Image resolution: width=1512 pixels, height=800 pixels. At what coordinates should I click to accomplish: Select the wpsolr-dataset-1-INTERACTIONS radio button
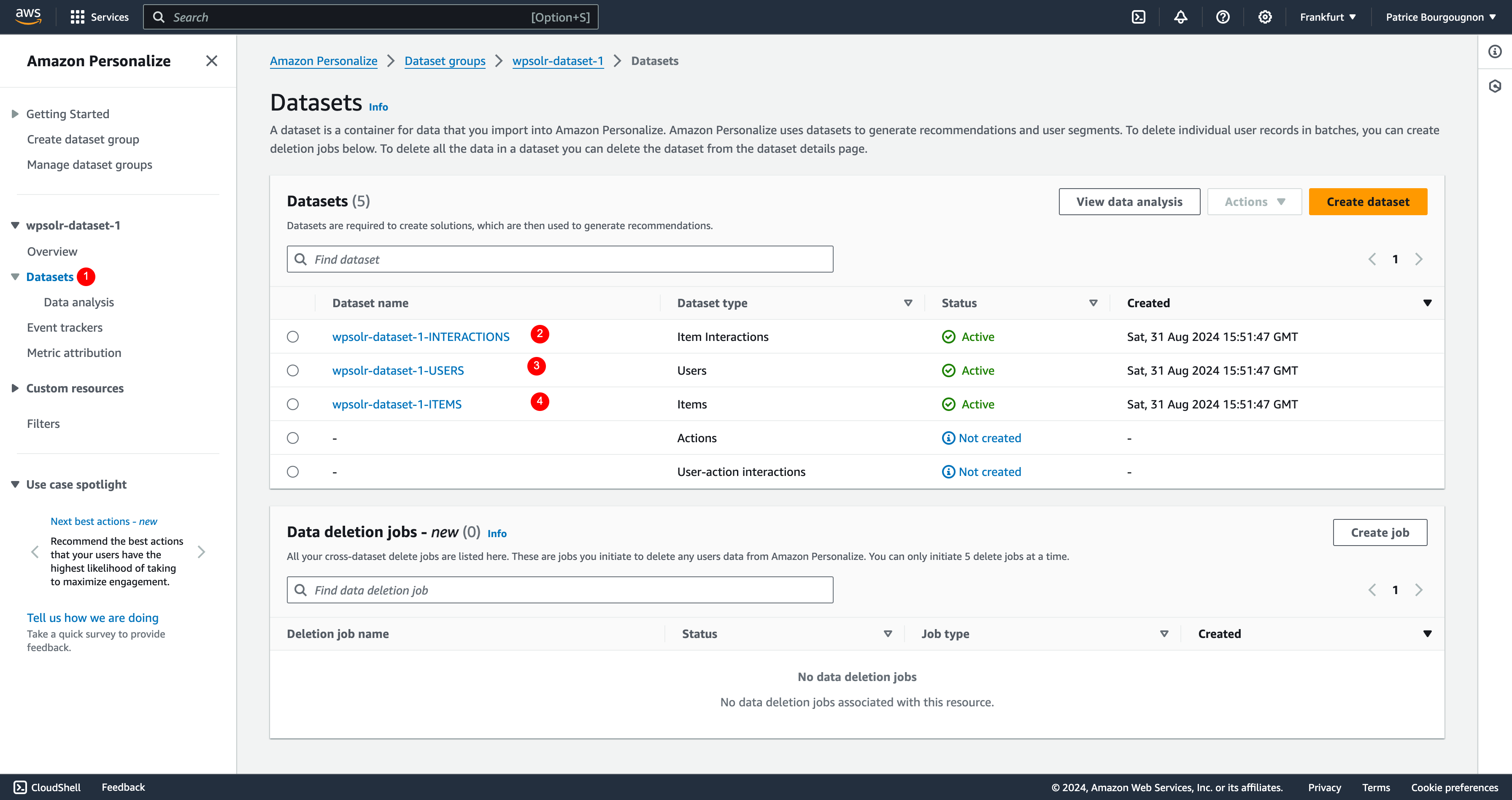click(x=293, y=337)
